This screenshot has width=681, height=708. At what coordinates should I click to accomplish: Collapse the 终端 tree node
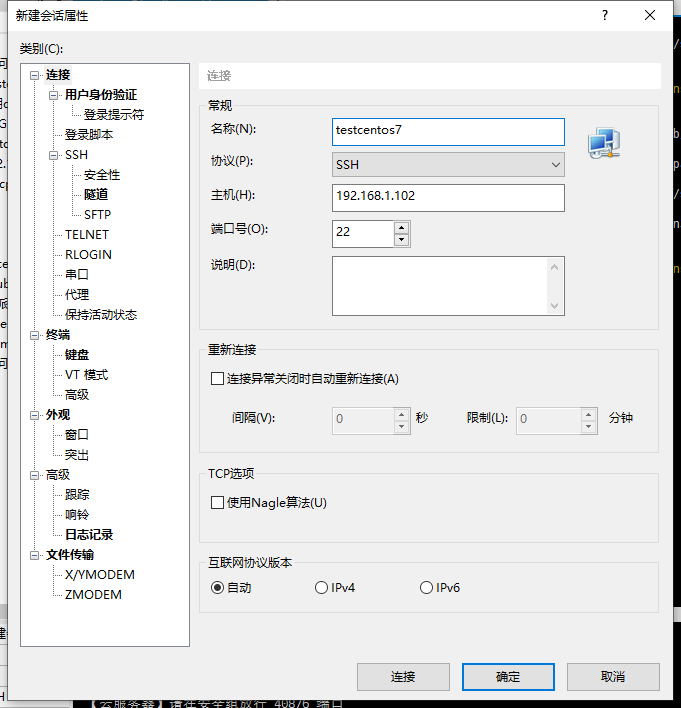(x=34, y=335)
